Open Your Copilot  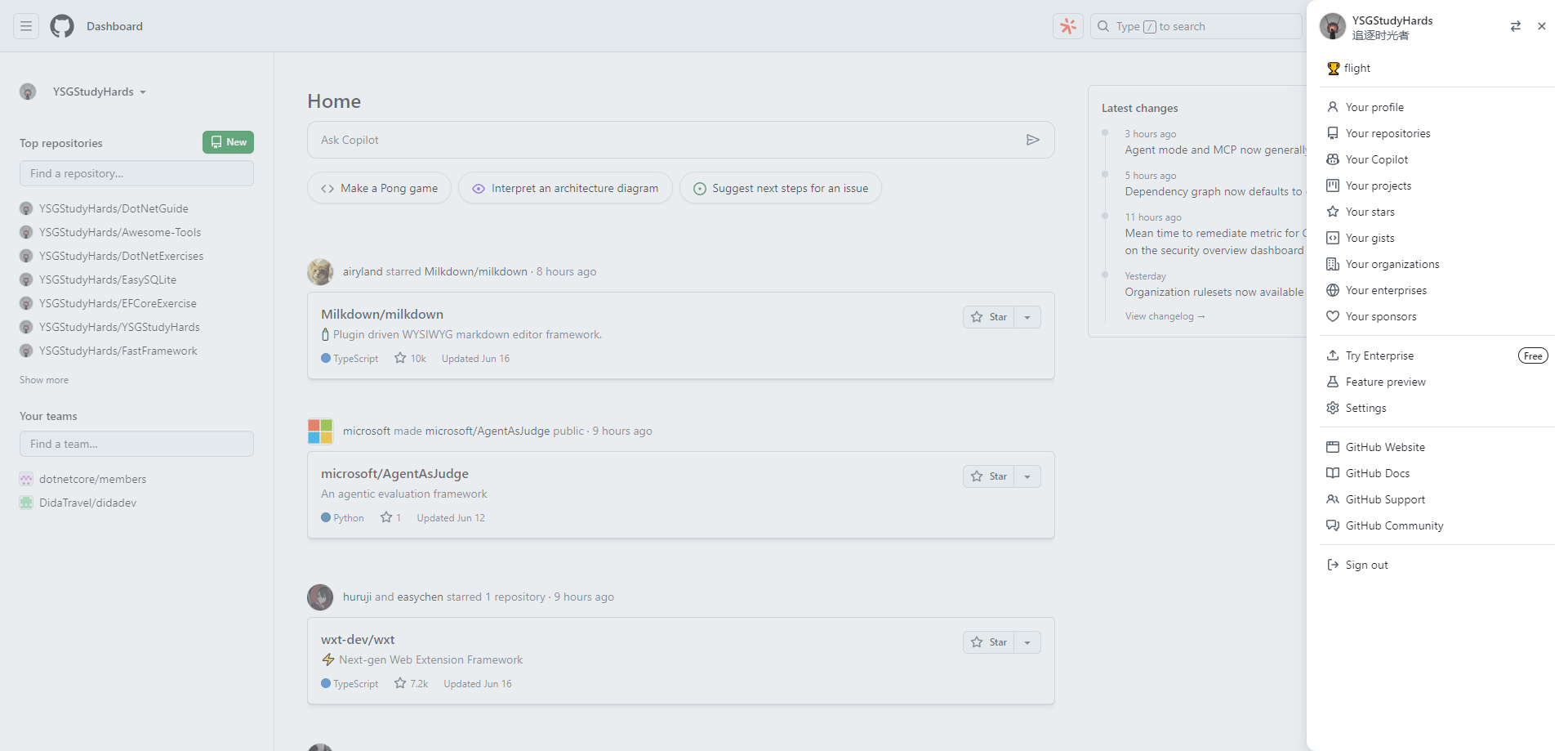point(1437,159)
